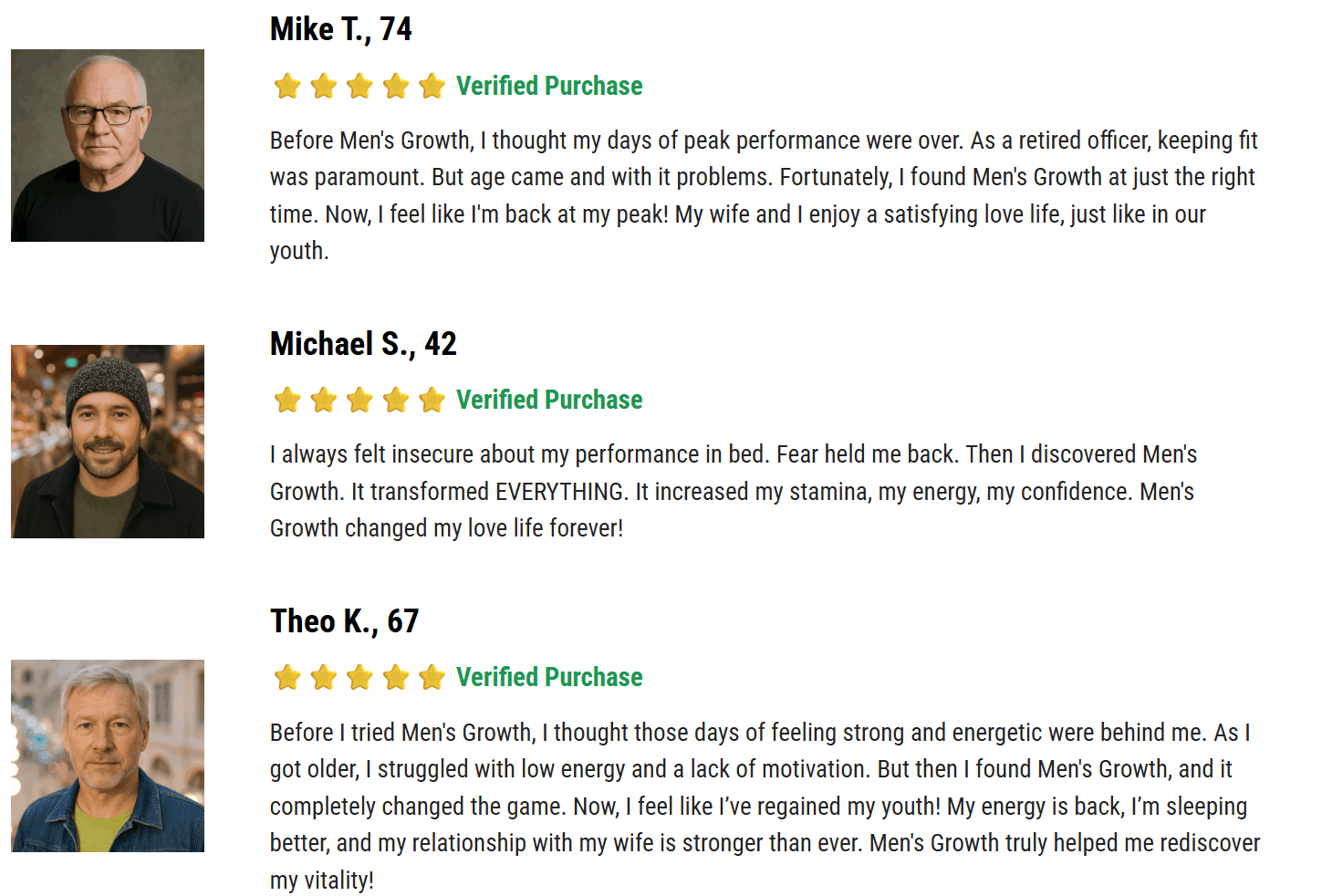Click Verified Purchase label under Michael S.
The image size is (1322, 896).
[x=549, y=401]
